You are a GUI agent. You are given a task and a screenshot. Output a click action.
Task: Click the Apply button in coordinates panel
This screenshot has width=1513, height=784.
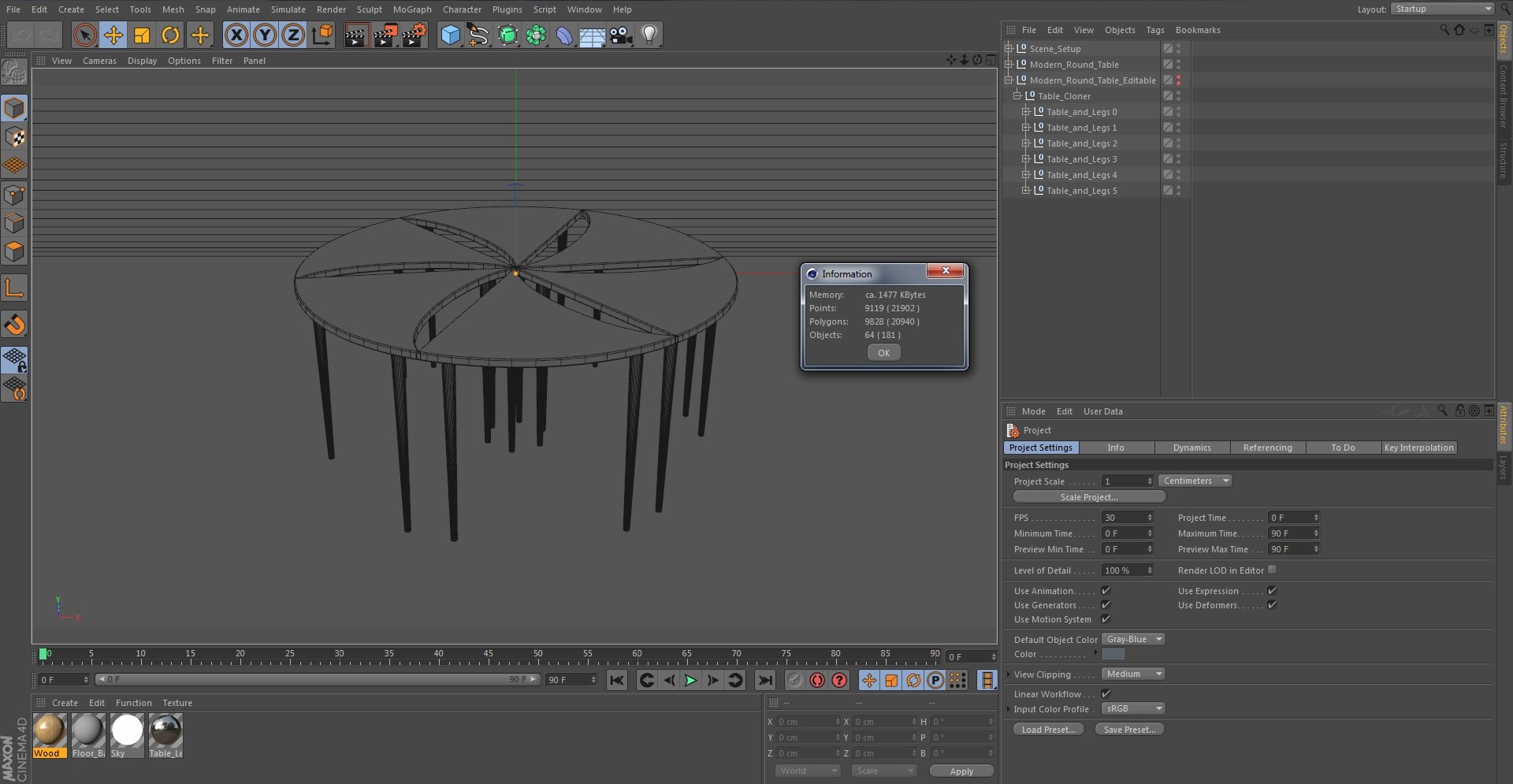click(961, 771)
